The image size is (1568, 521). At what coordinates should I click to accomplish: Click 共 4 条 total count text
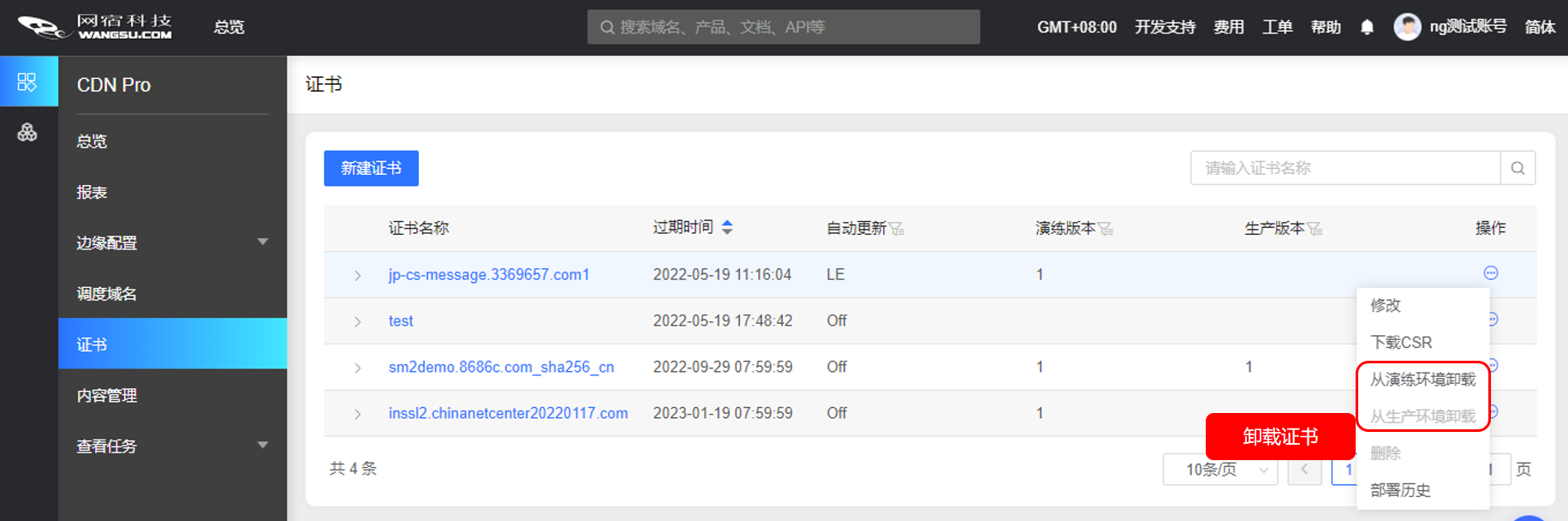[353, 469]
